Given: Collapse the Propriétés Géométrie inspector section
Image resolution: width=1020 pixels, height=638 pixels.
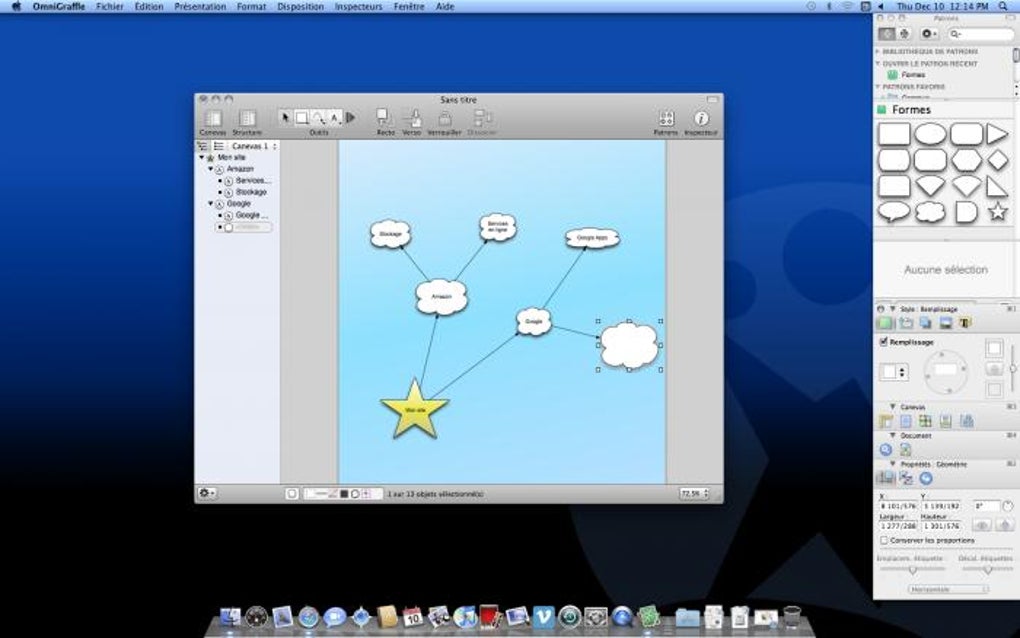Looking at the screenshot, I should (x=892, y=464).
